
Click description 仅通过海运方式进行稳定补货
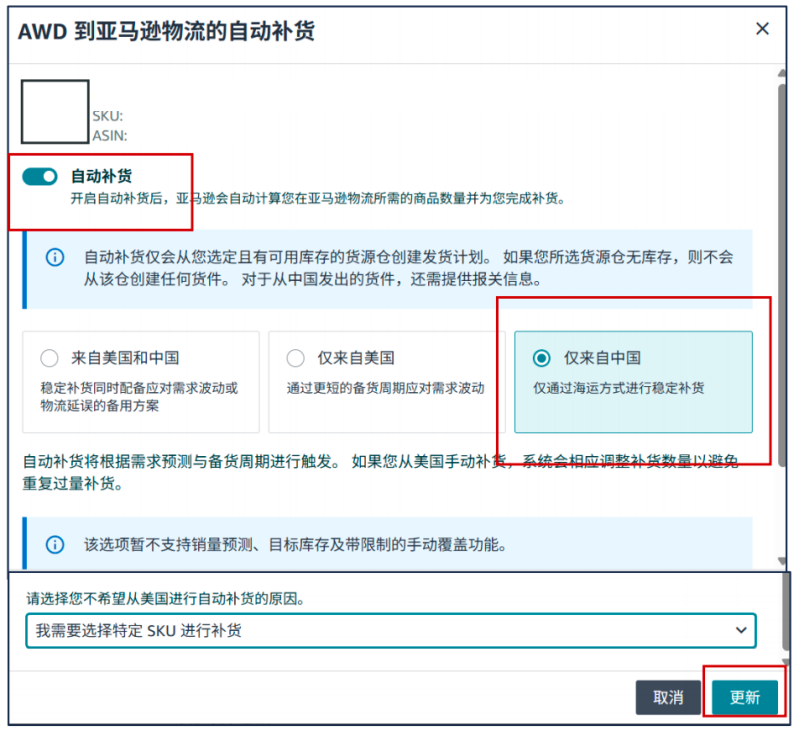[619, 388]
